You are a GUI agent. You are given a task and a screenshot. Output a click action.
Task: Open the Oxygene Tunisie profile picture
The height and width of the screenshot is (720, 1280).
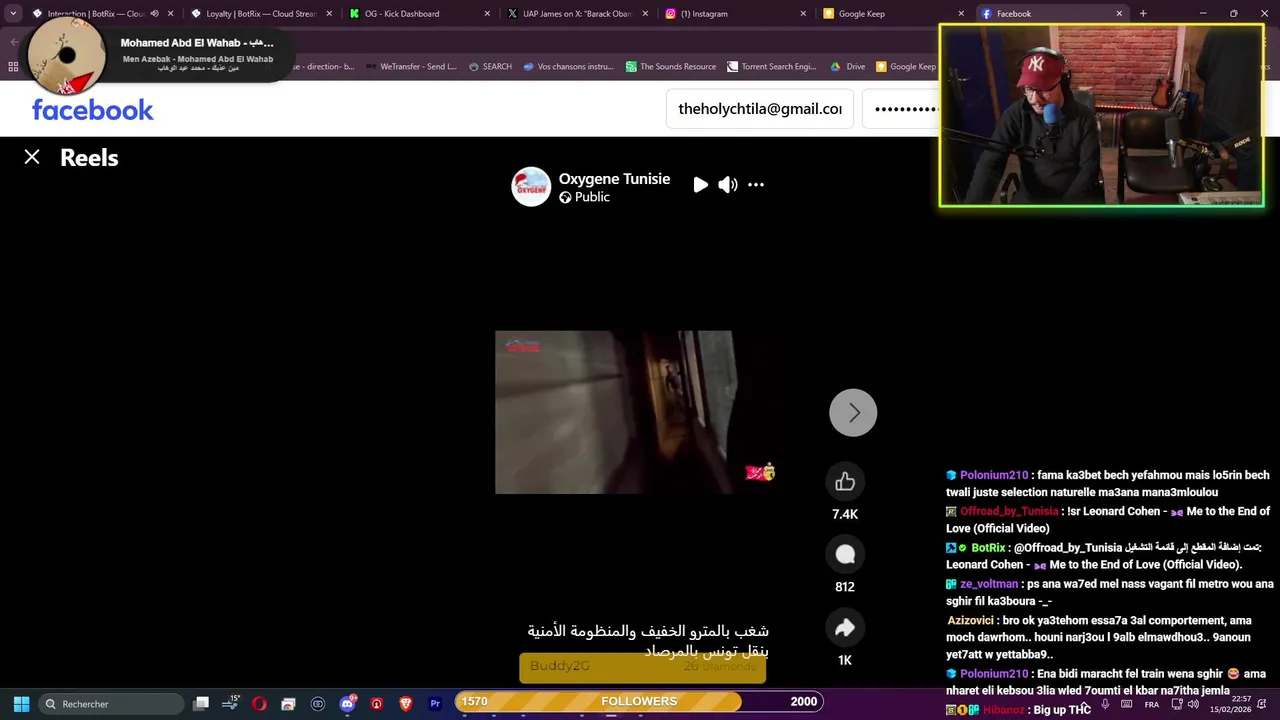tap(531, 187)
